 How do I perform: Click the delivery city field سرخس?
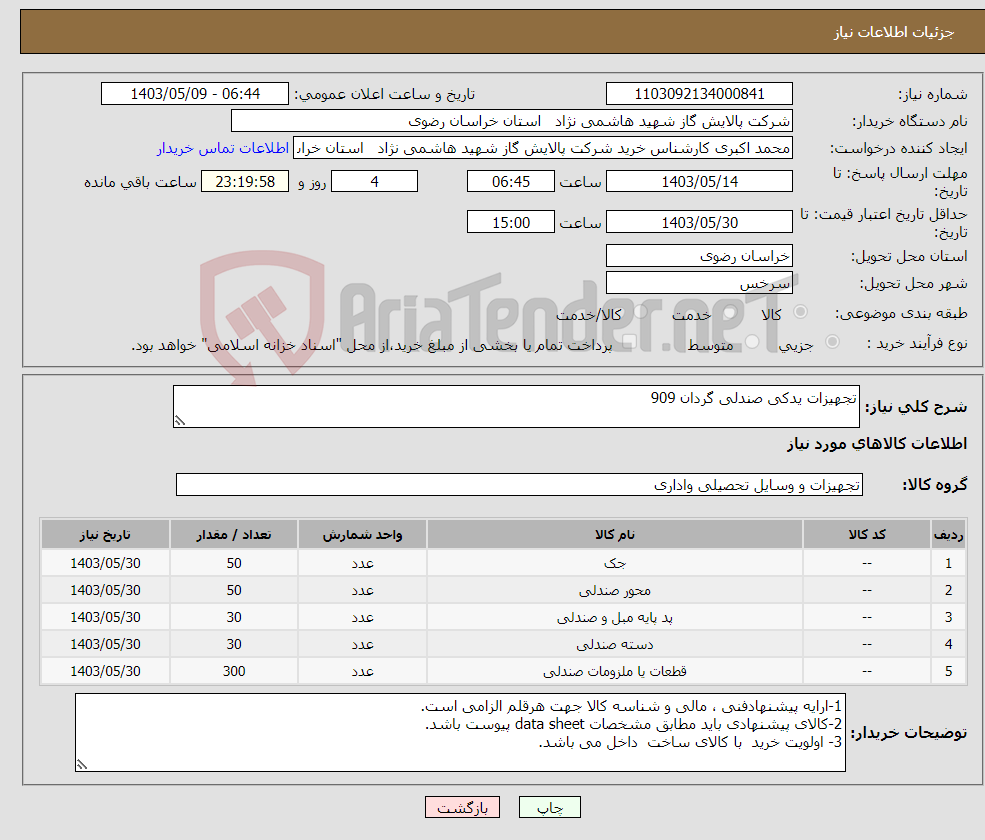pos(699,283)
